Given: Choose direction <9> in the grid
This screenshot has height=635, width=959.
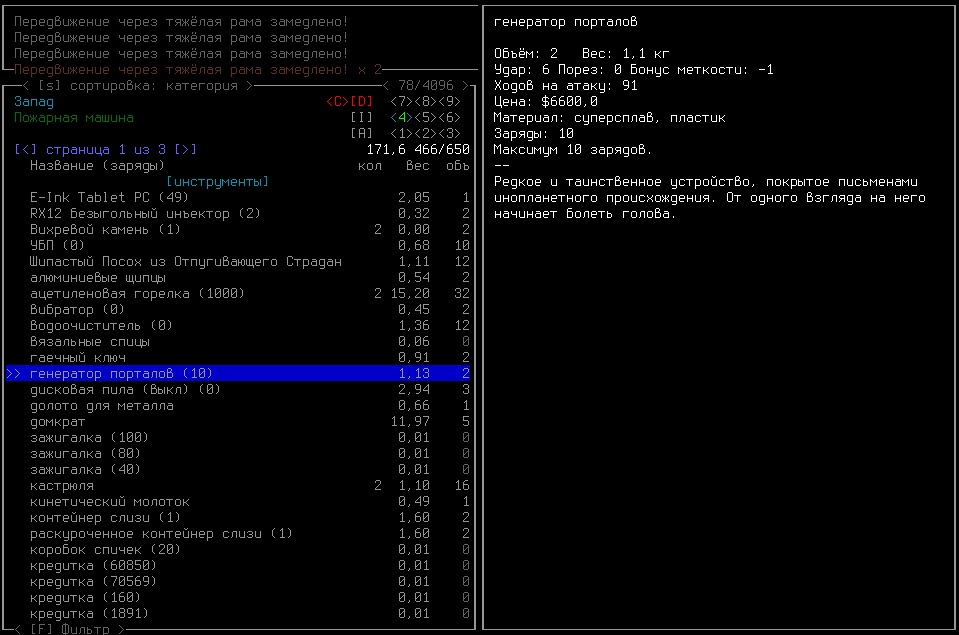Looking at the screenshot, I should 450,102.
